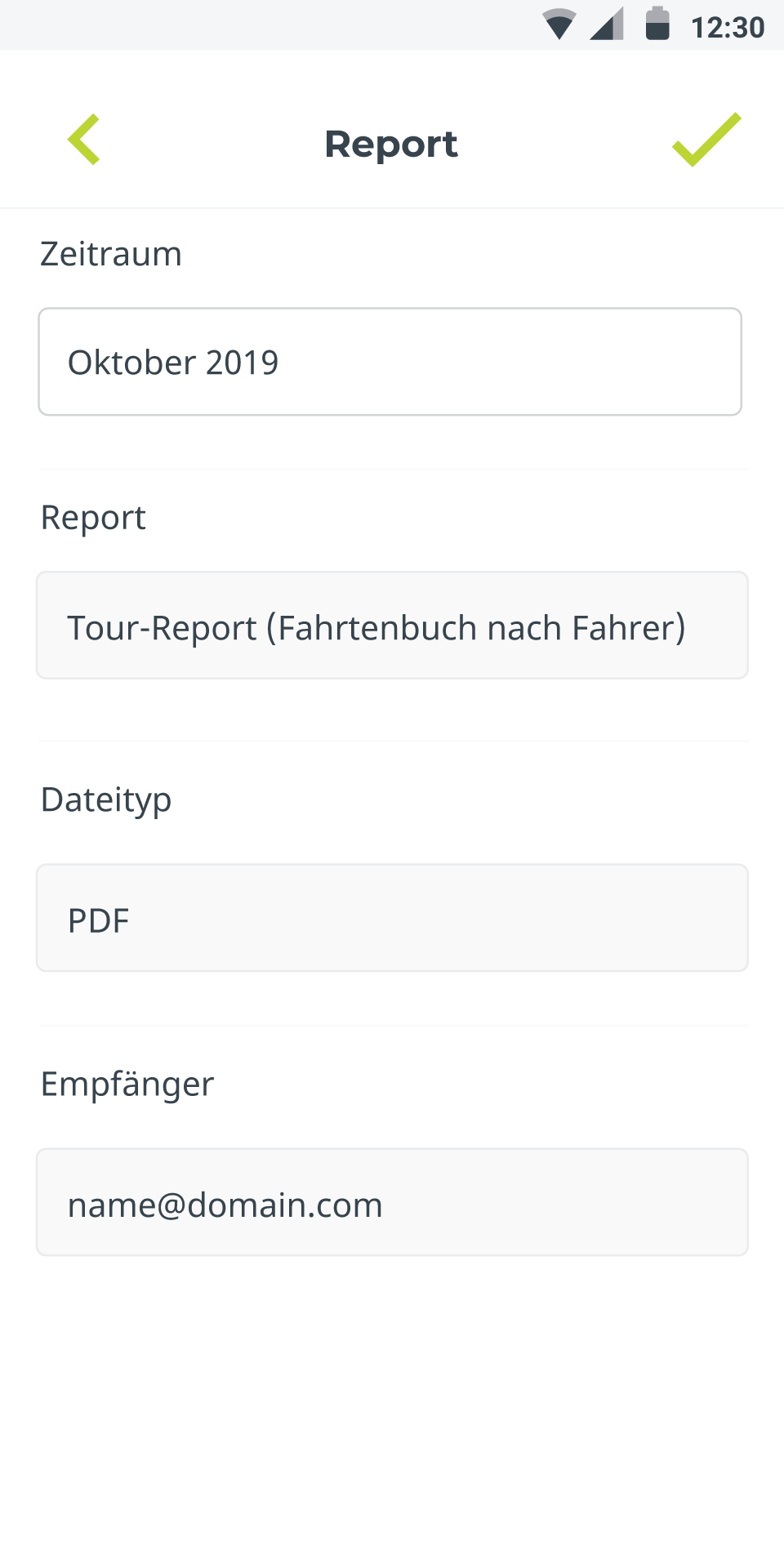Viewport: 784px width, 1568px height.
Task: Tap the Wi-Fi status icon
Action: tap(559, 24)
